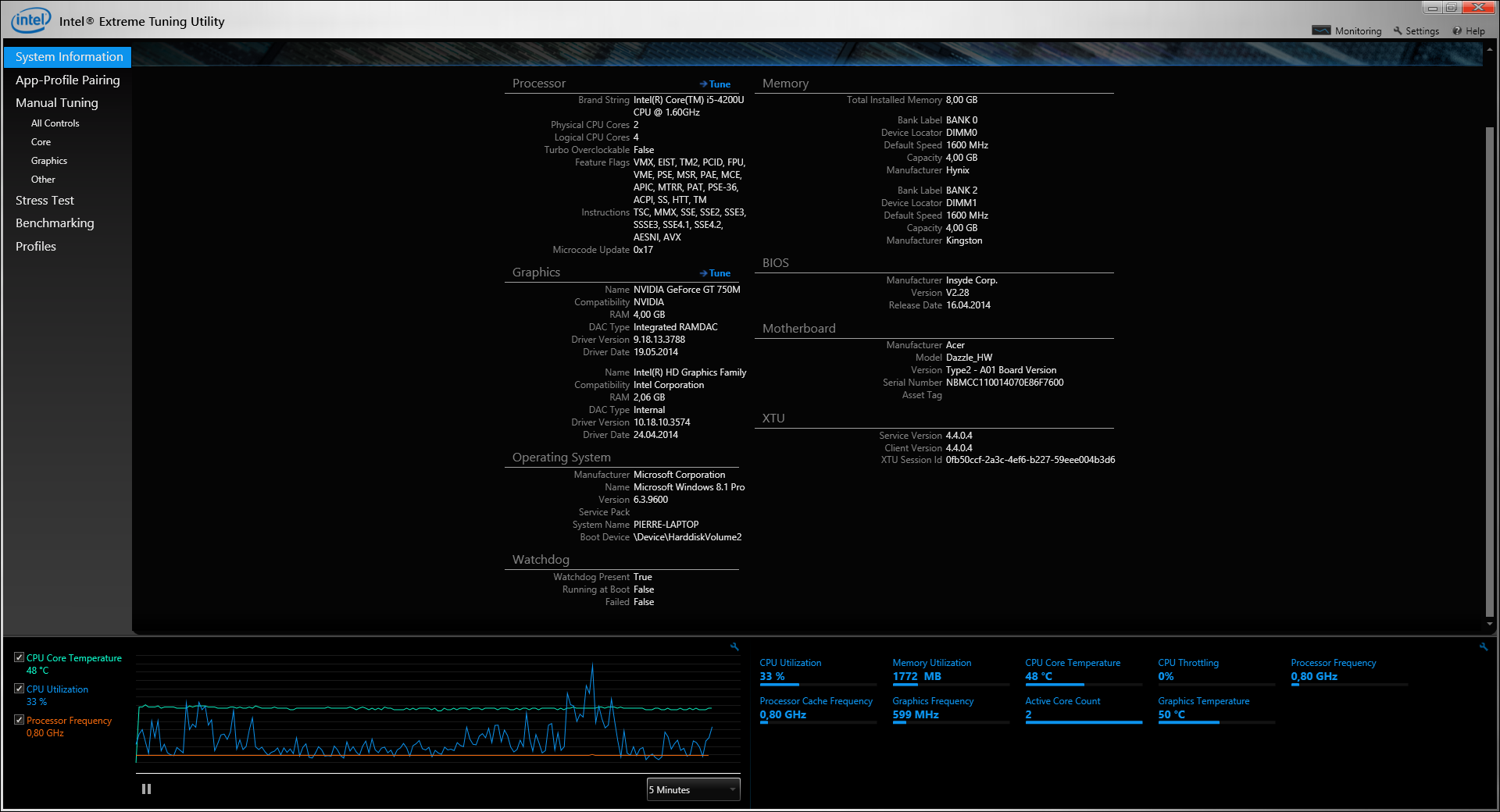The image size is (1500, 812).
Task: Select Other tuning subsection
Action: click(43, 180)
